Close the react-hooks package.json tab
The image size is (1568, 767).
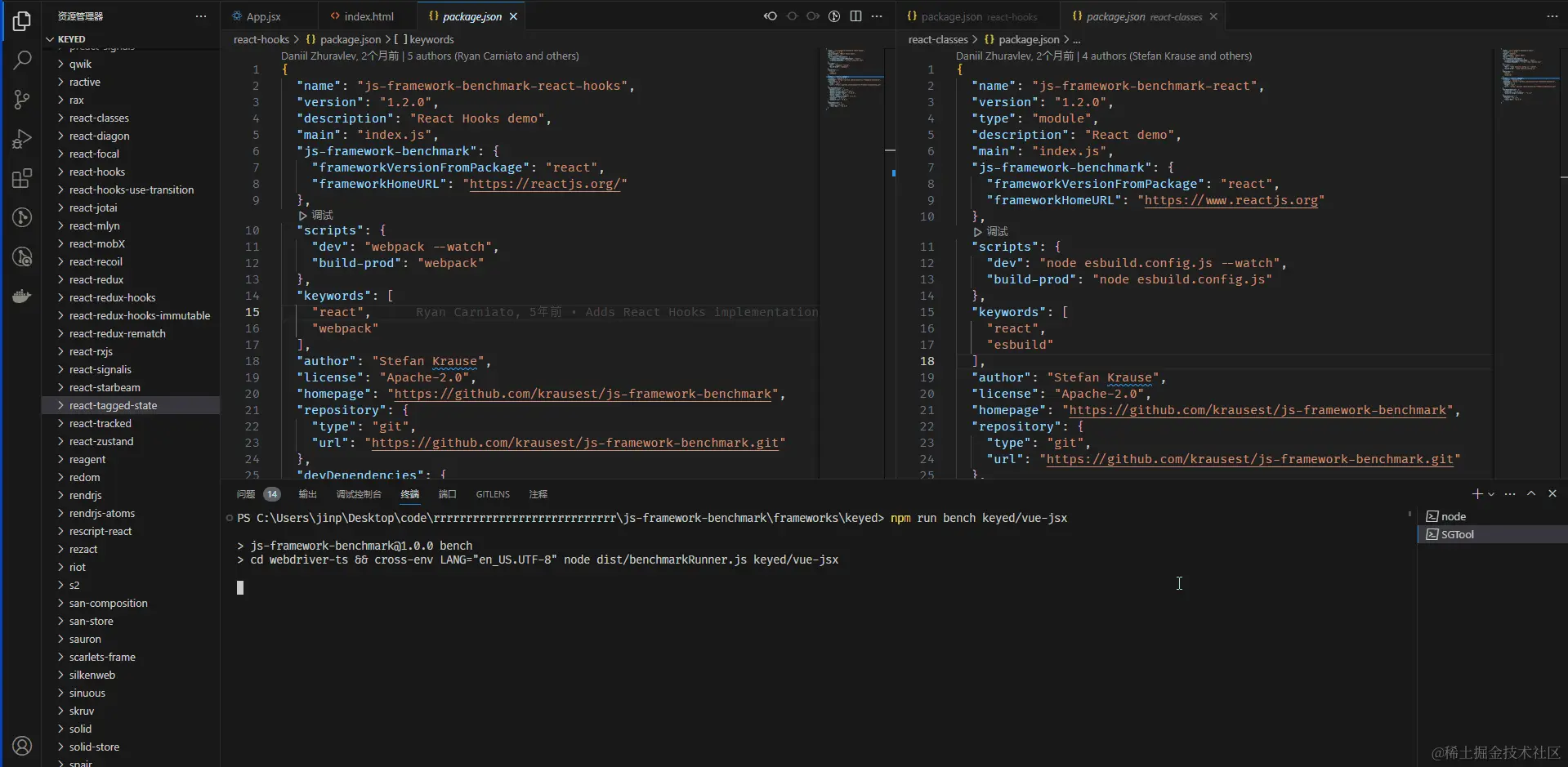513,16
